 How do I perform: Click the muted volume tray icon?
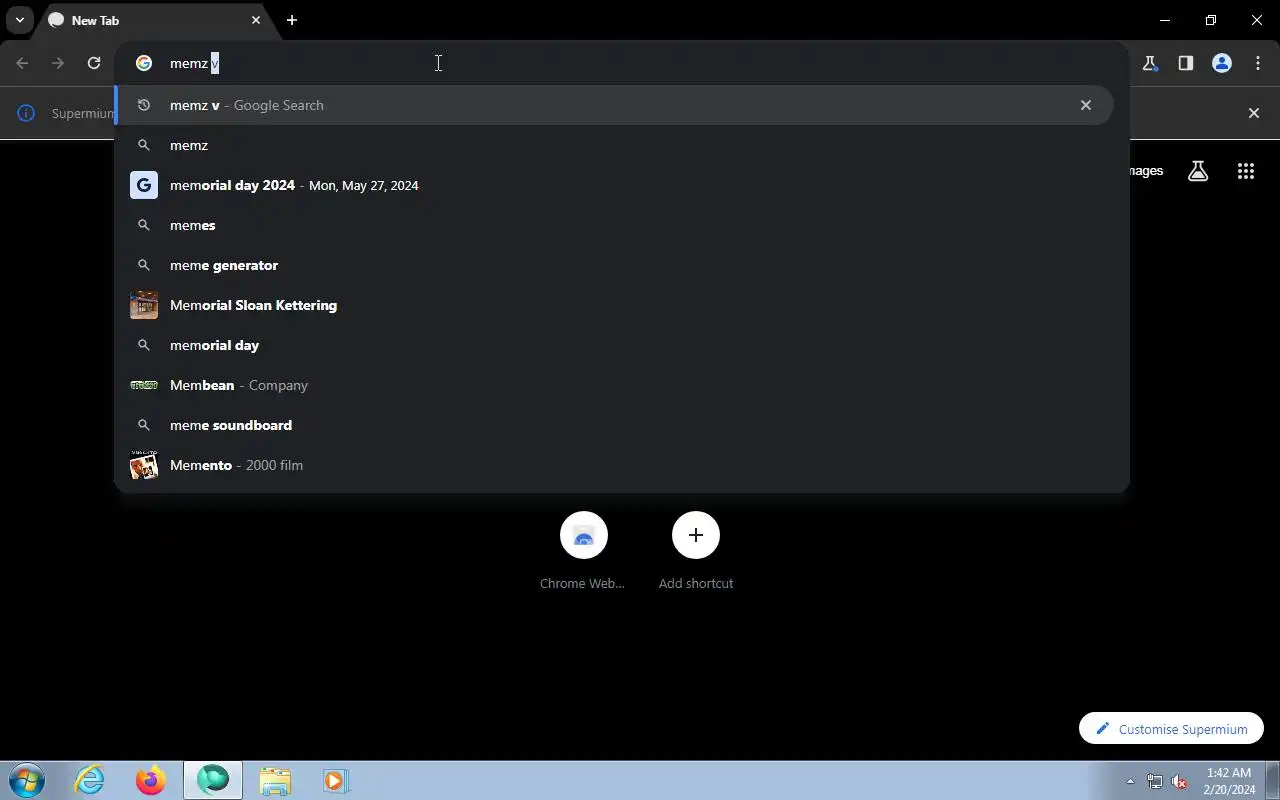pyautogui.click(x=1180, y=781)
